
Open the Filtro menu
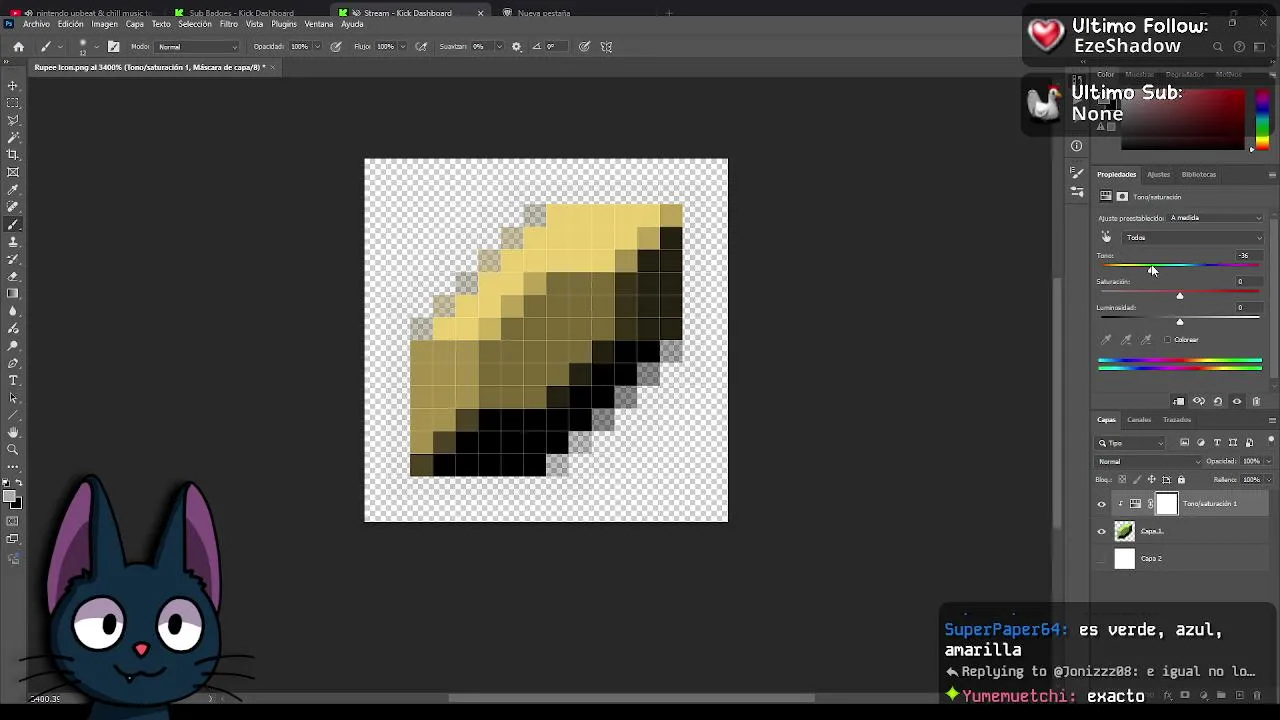coord(229,24)
